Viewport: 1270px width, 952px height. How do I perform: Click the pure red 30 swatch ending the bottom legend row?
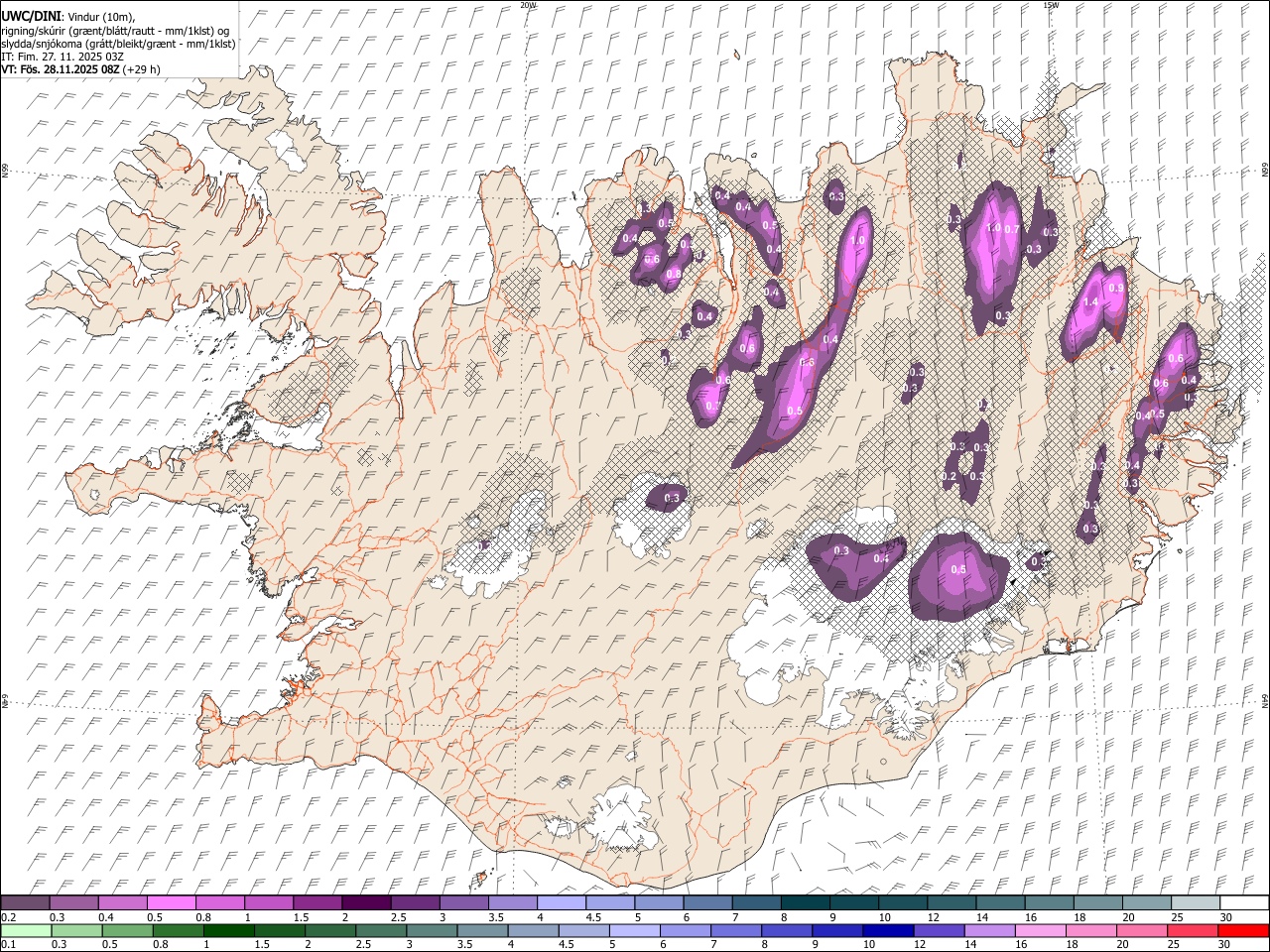tap(1242, 931)
